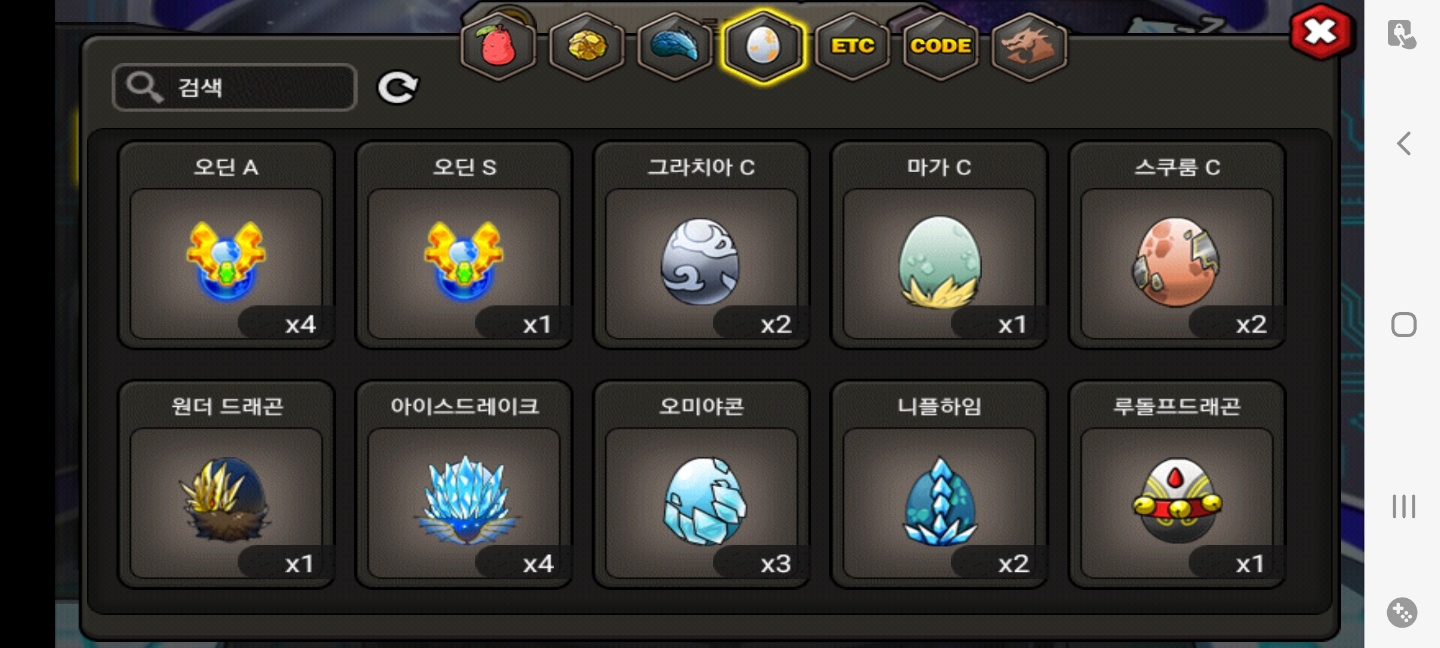Open the brown dragon head tab
Viewport: 1440px width, 648px height.
tap(1029, 46)
